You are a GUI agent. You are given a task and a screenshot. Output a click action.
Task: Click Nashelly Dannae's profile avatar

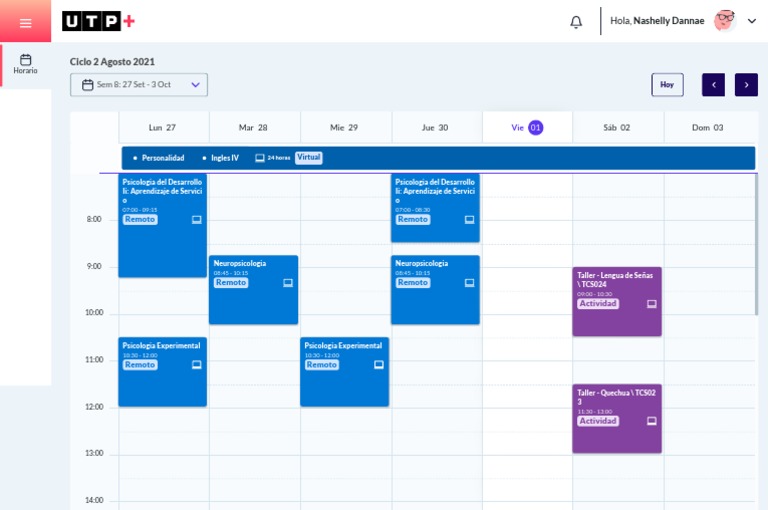click(x=724, y=21)
